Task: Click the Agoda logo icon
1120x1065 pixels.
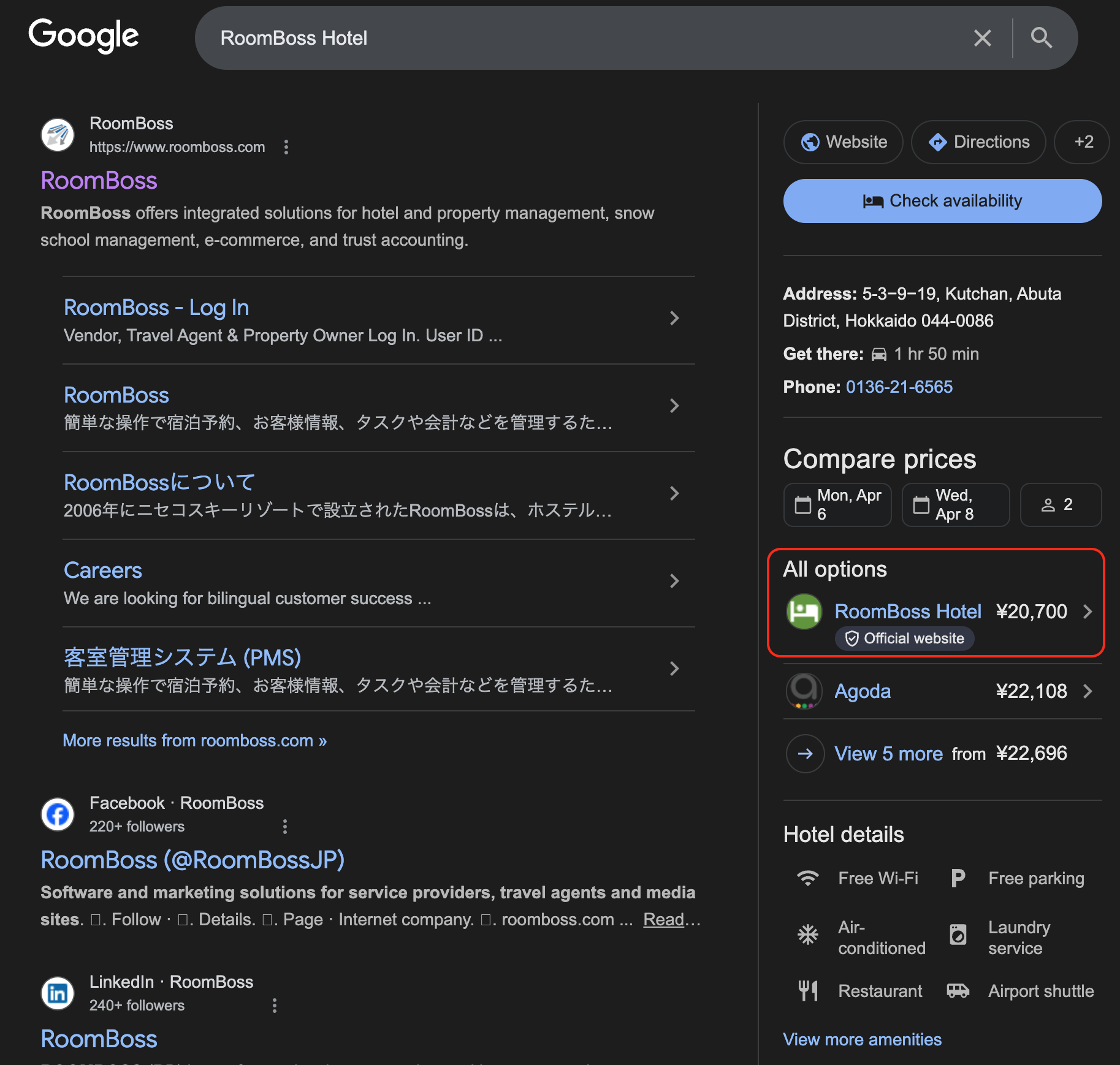Action: tap(804, 691)
